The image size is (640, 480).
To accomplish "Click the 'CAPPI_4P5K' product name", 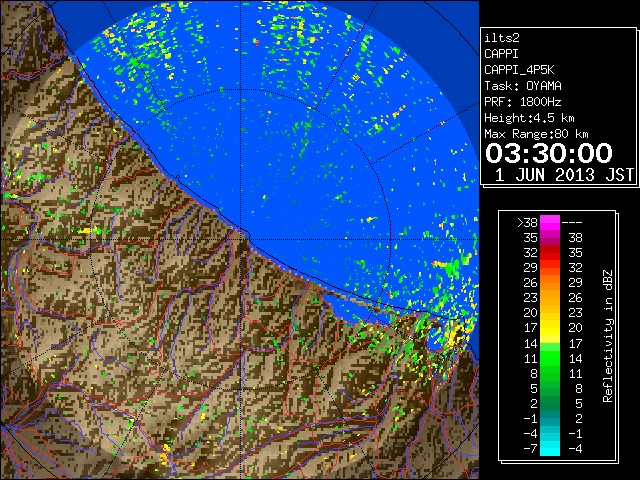I will [519, 70].
